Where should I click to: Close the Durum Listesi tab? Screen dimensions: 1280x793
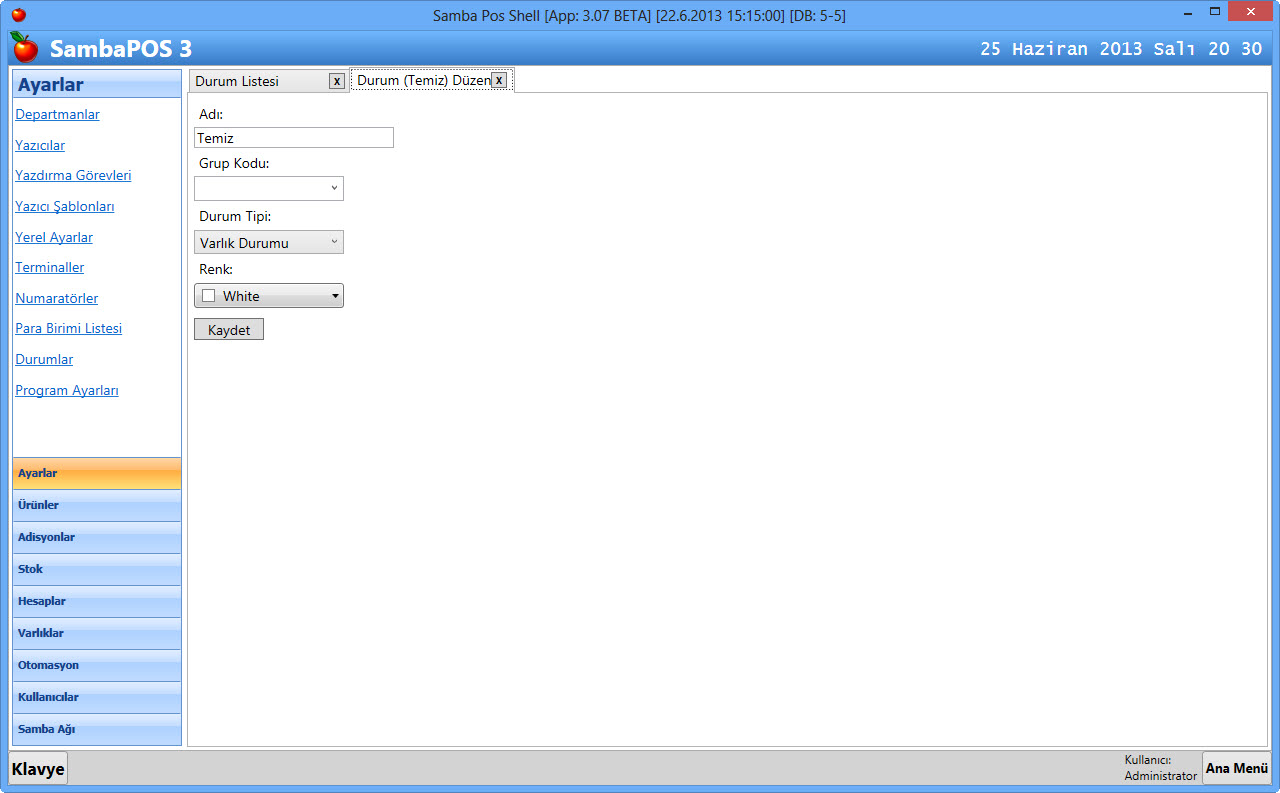point(337,81)
